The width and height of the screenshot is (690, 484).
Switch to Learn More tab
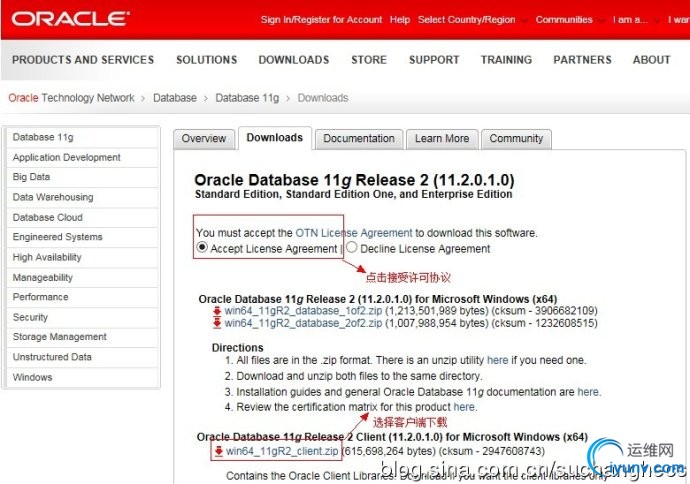[x=442, y=139]
